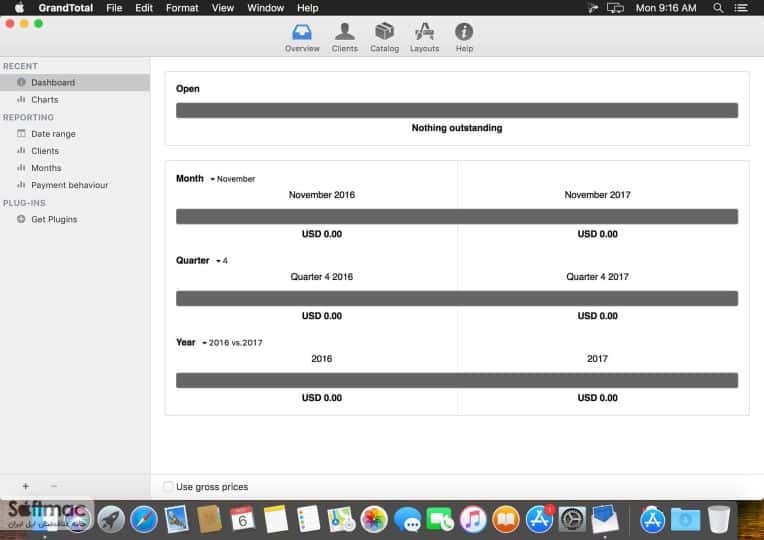This screenshot has width=764, height=540.
Task: Open Photos in the Dock
Action: (x=374, y=520)
